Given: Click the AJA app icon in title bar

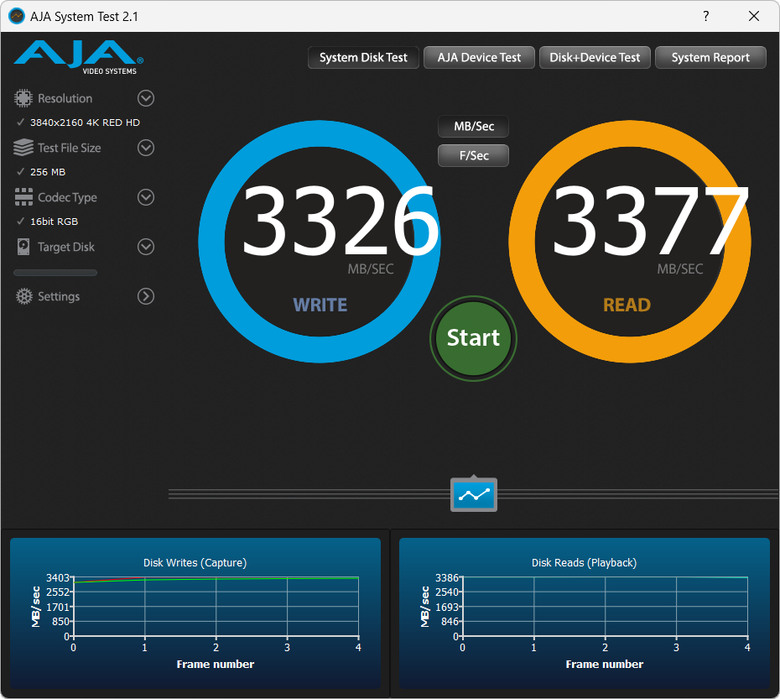Looking at the screenshot, I should point(16,16).
